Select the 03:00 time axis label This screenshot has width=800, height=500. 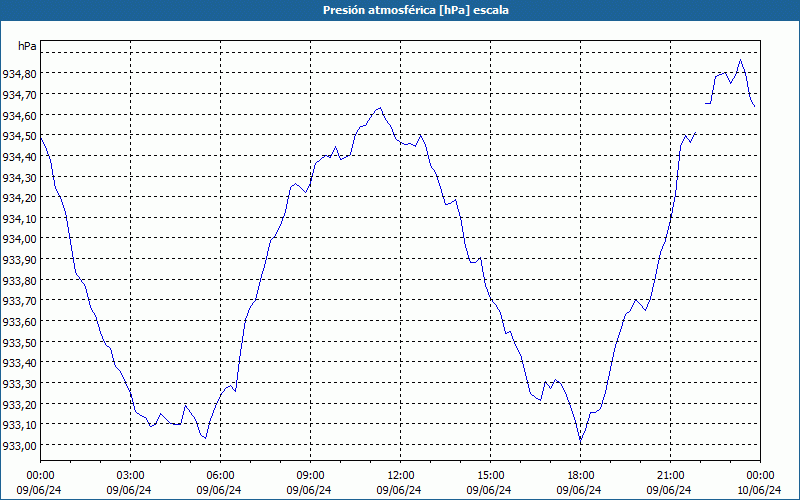(x=131, y=475)
